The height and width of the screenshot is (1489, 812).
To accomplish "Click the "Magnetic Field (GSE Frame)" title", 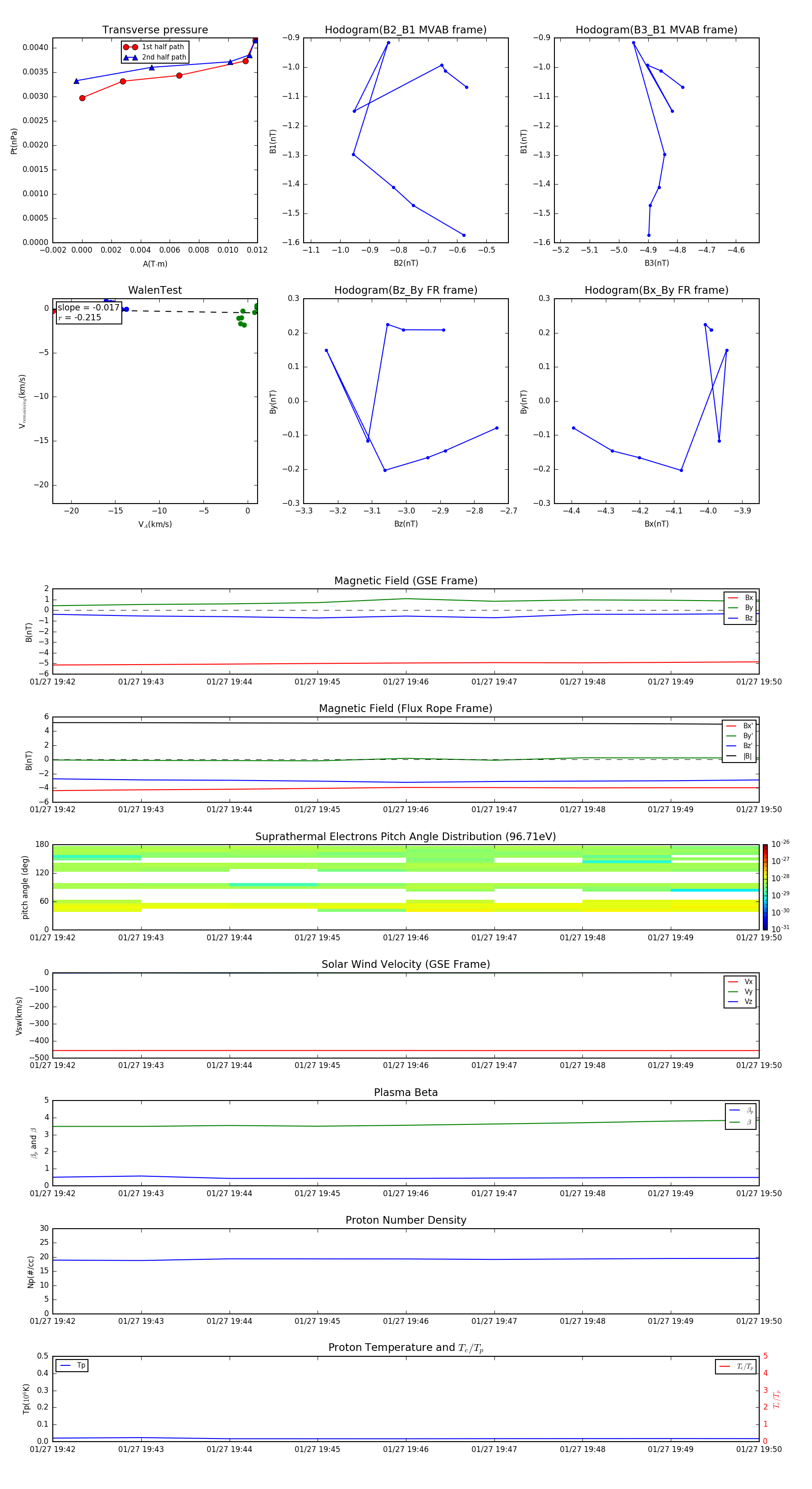I will [406, 581].
